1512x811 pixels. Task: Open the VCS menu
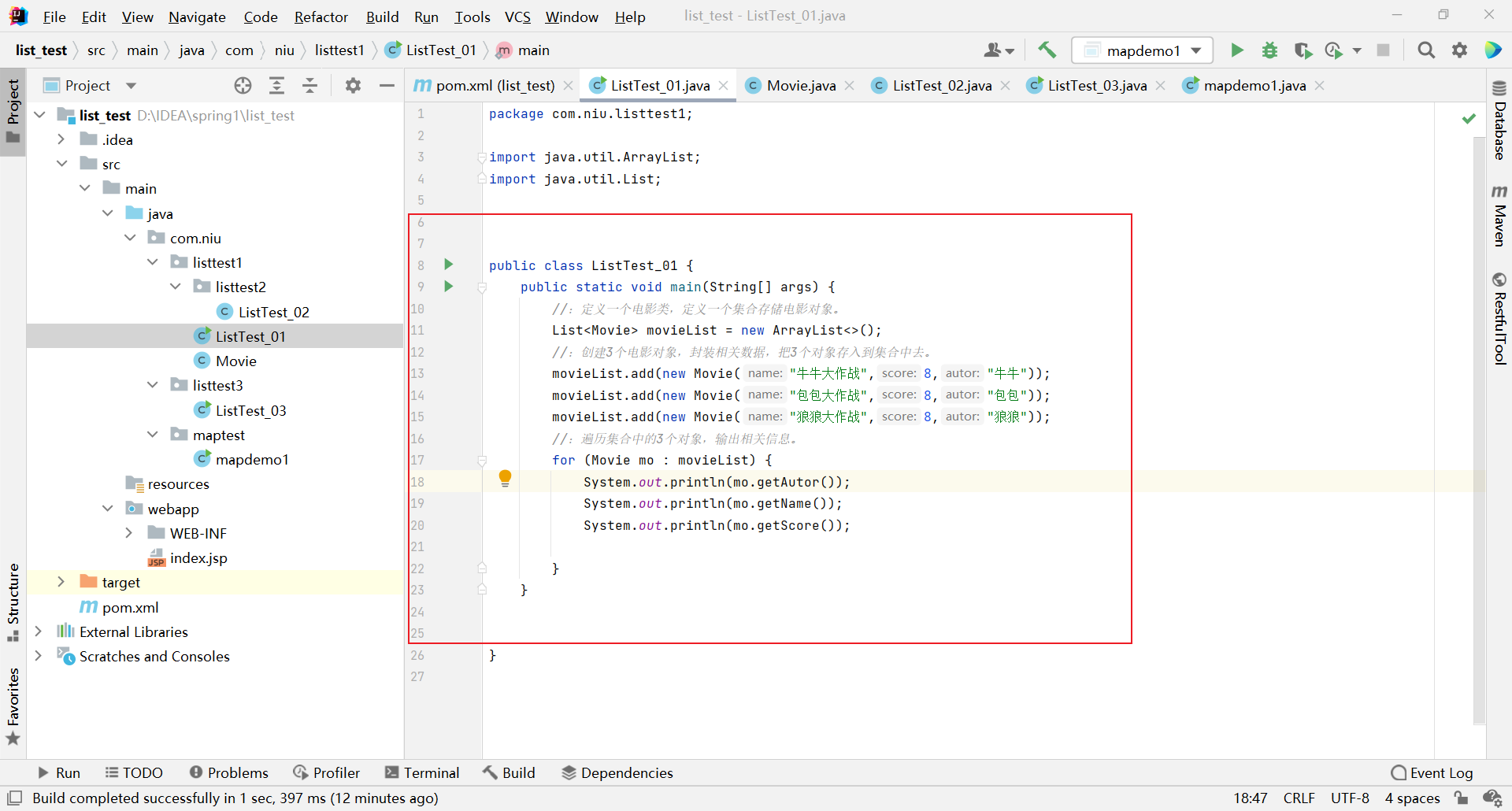pyautogui.click(x=517, y=17)
